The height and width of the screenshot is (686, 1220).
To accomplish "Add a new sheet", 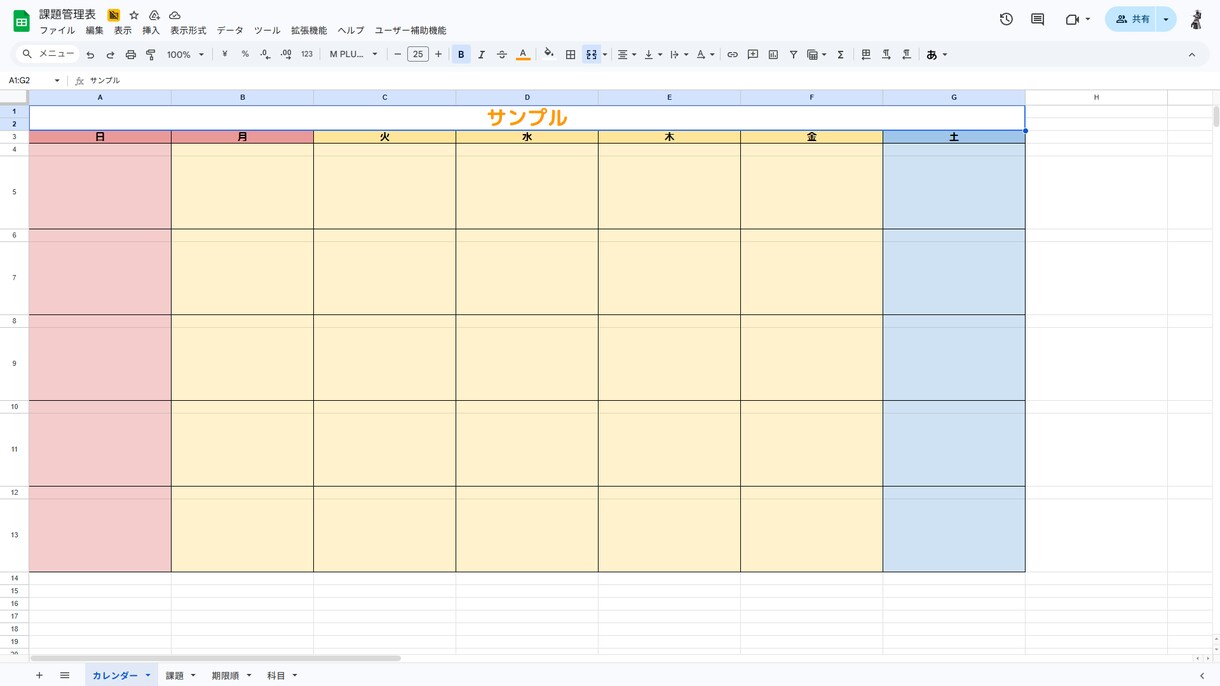I will [39, 676].
